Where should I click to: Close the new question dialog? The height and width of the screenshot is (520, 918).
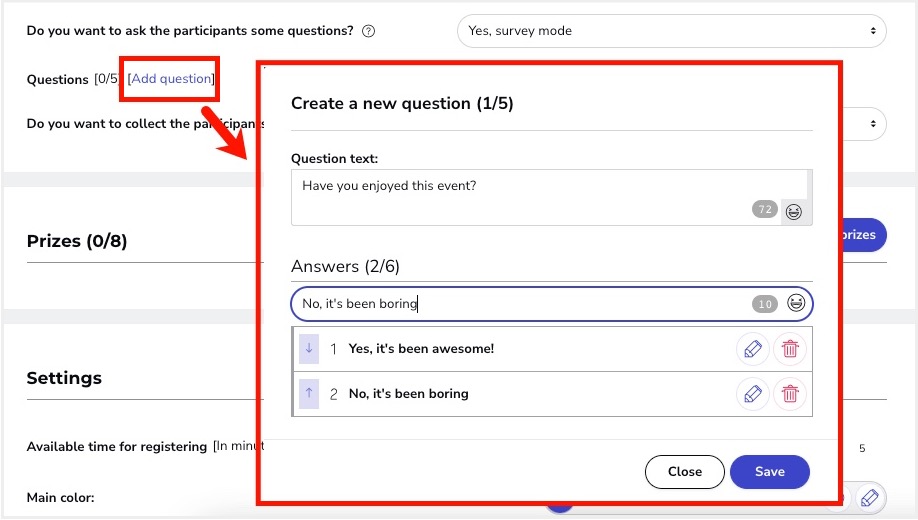pyautogui.click(x=684, y=471)
